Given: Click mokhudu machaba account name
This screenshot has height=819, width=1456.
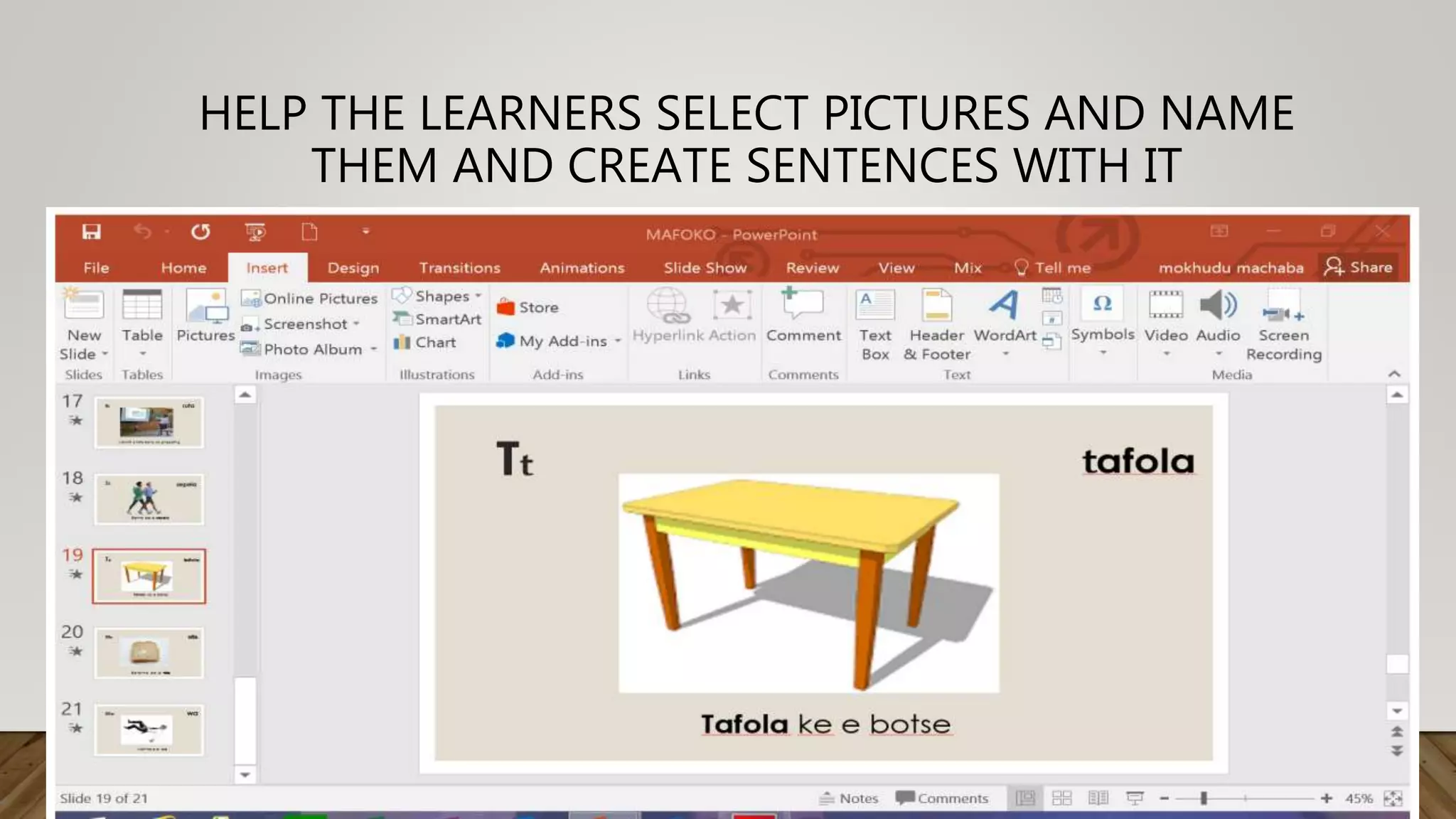Looking at the screenshot, I should click(x=1231, y=268).
